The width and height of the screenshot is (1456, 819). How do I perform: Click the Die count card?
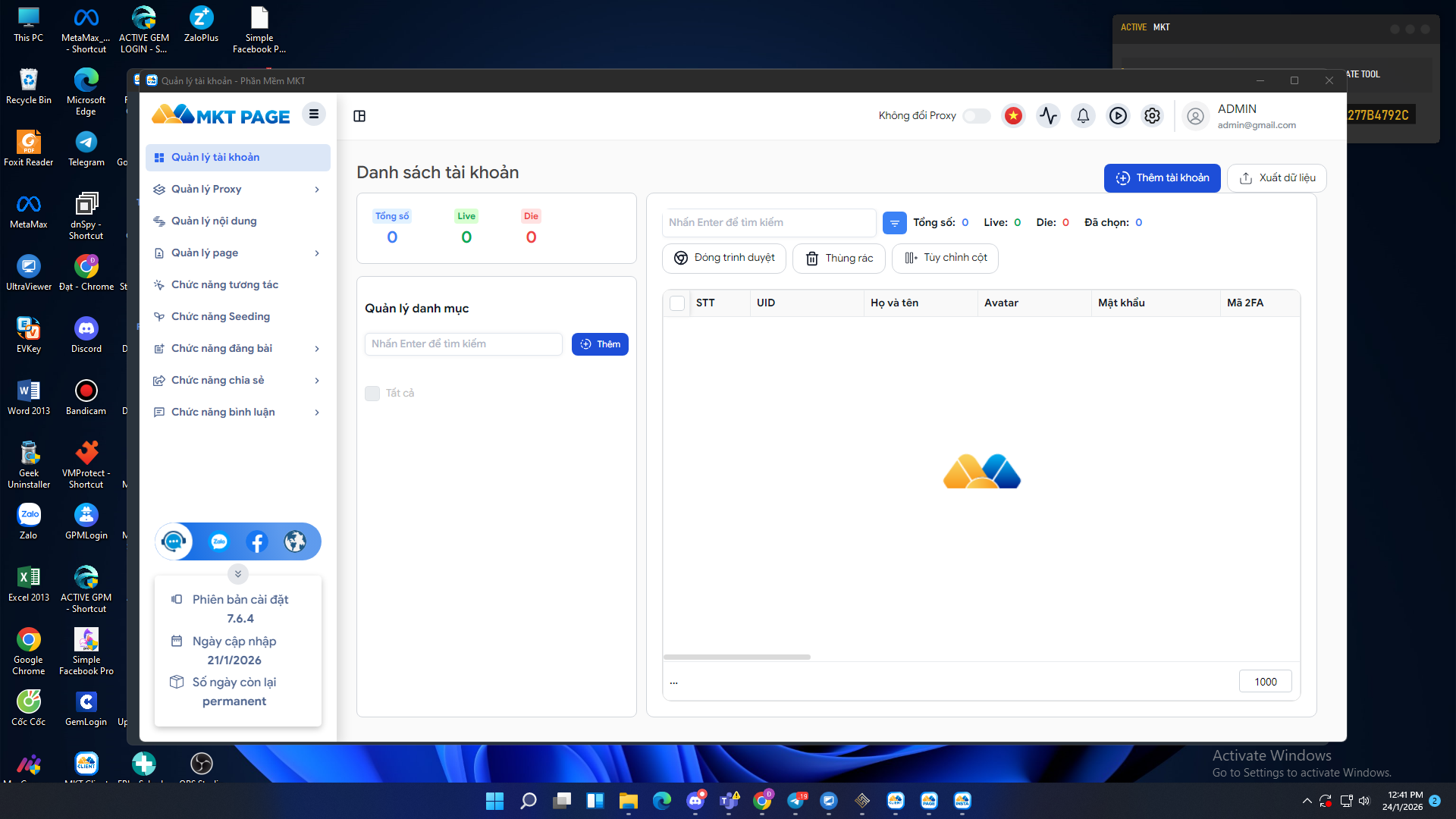pyautogui.click(x=531, y=227)
